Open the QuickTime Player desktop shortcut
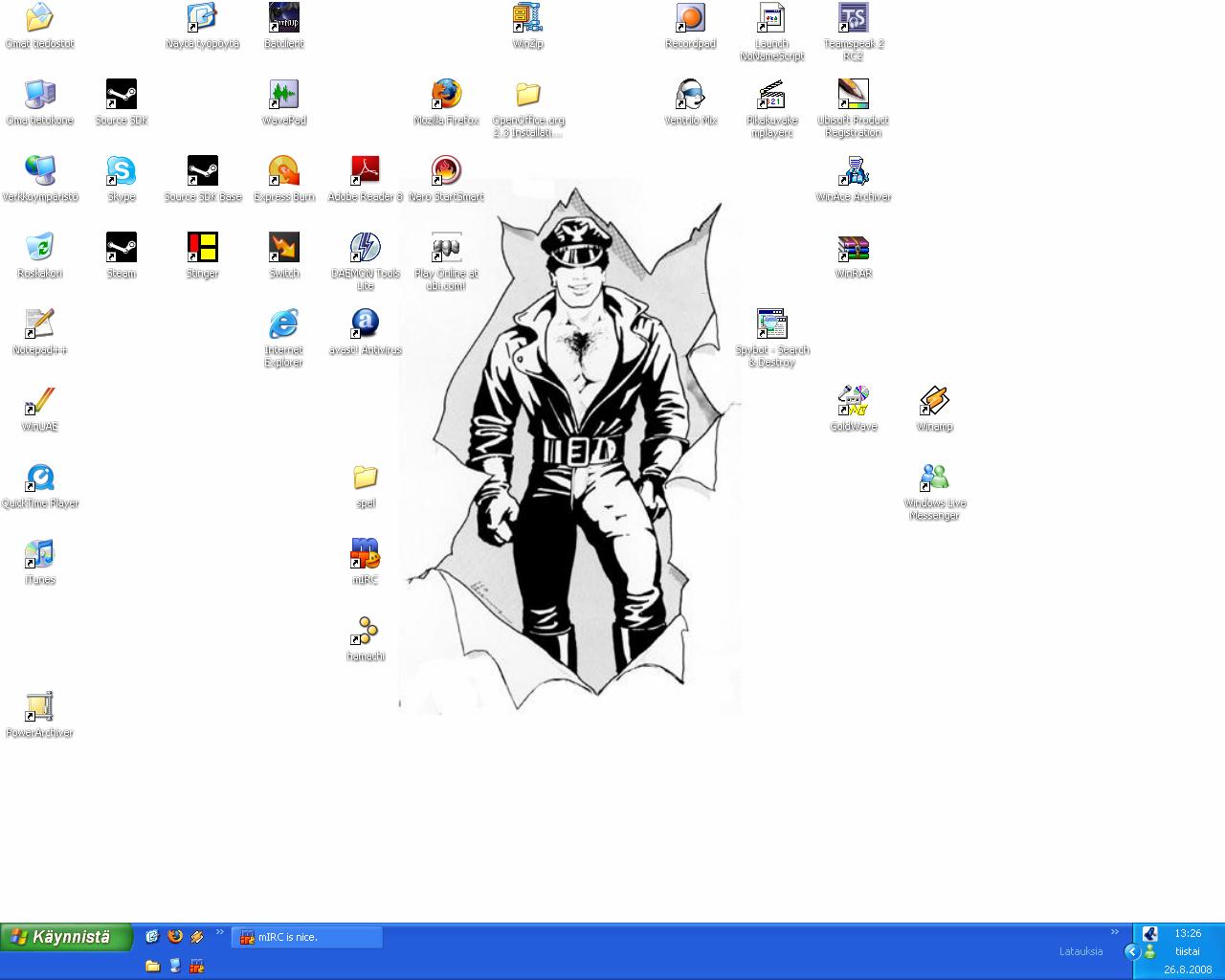This screenshot has height=980, width=1225. tap(39, 484)
